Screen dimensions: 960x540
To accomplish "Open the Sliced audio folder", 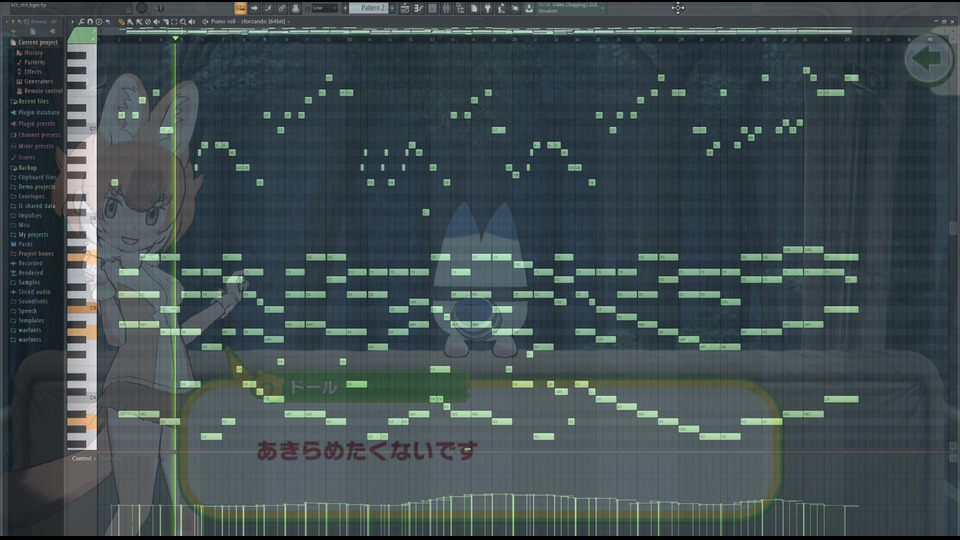I will (x=31, y=291).
